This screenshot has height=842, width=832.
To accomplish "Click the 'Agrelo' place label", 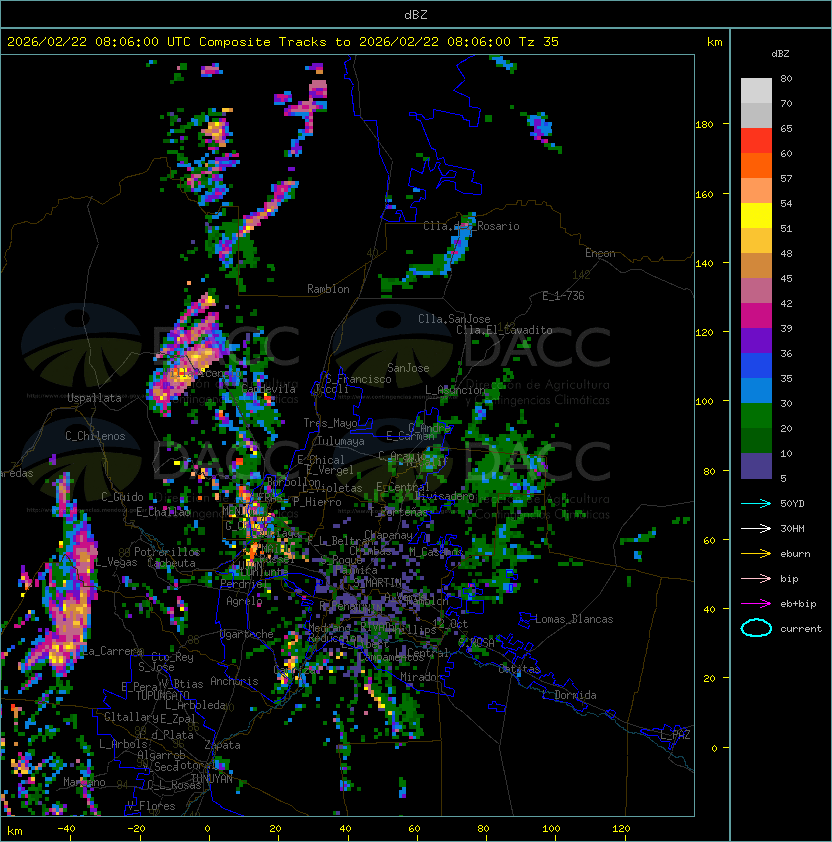I will coord(244,601).
